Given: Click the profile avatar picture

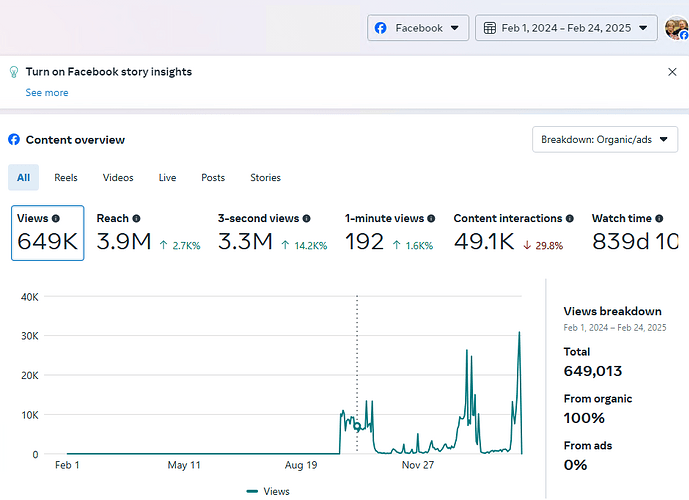Looking at the screenshot, I should 676,28.
